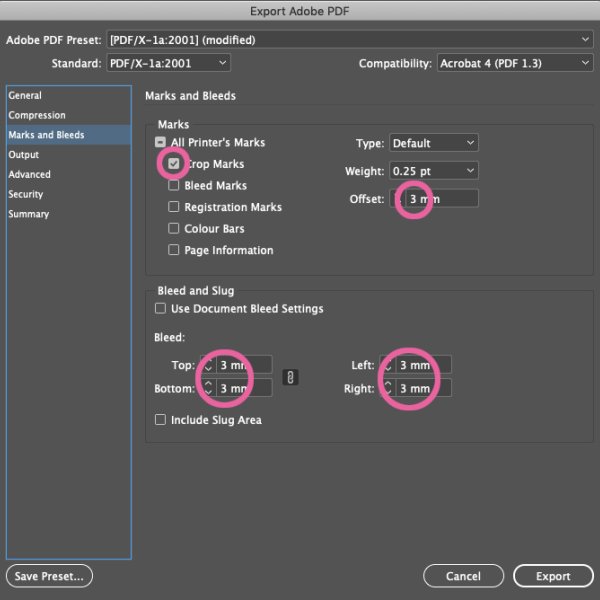This screenshot has height=600, width=600.
Task: Tick the Colour Bars checkbox
Action: (x=174, y=228)
